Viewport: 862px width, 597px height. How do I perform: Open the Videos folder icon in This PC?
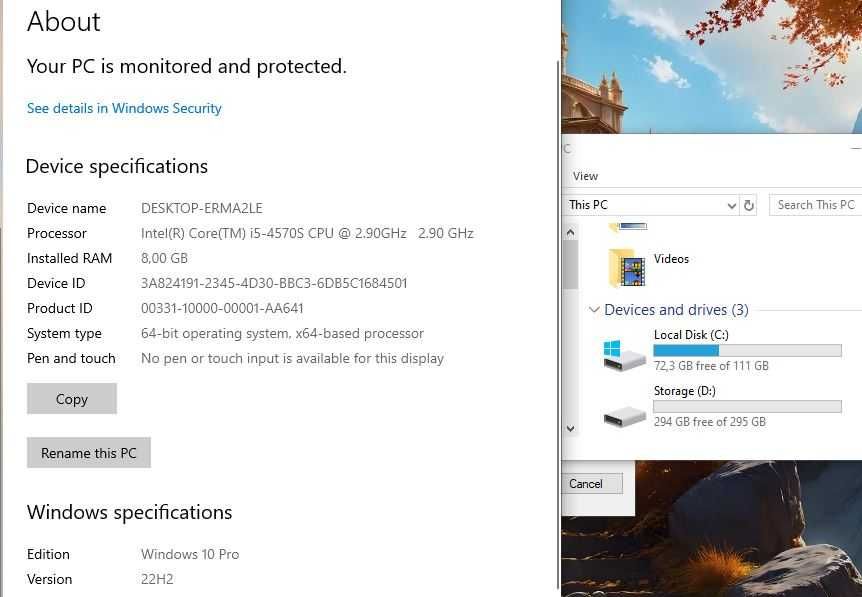(x=627, y=268)
